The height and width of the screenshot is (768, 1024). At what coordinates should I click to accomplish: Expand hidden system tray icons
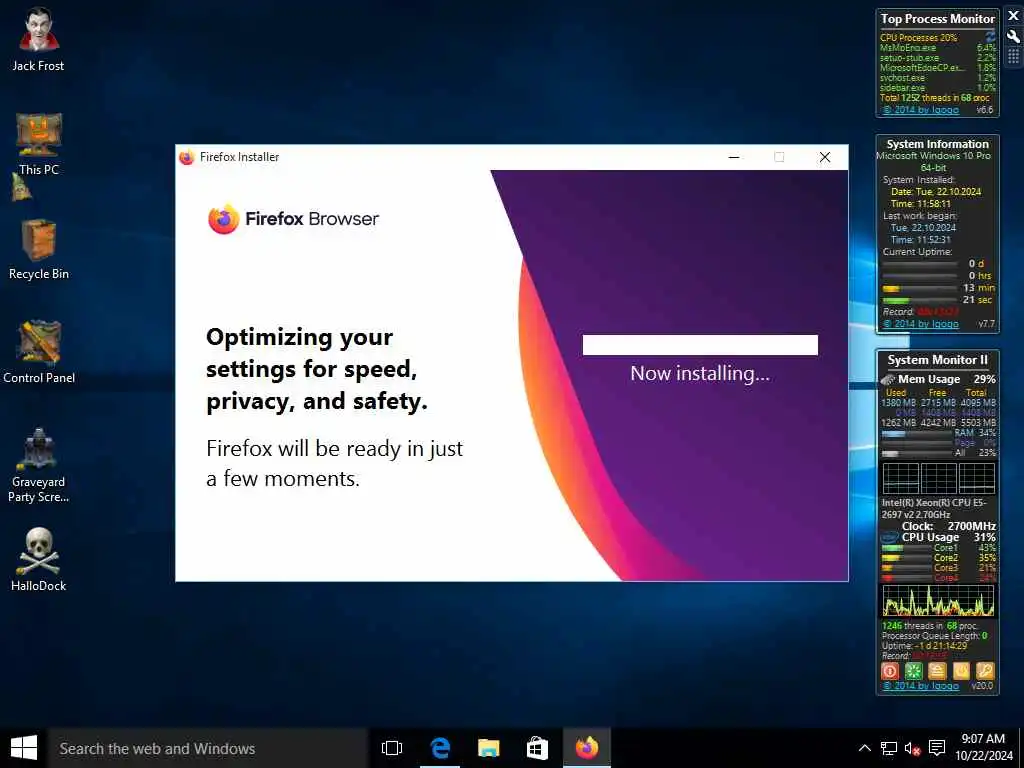[x=865, y=748]
